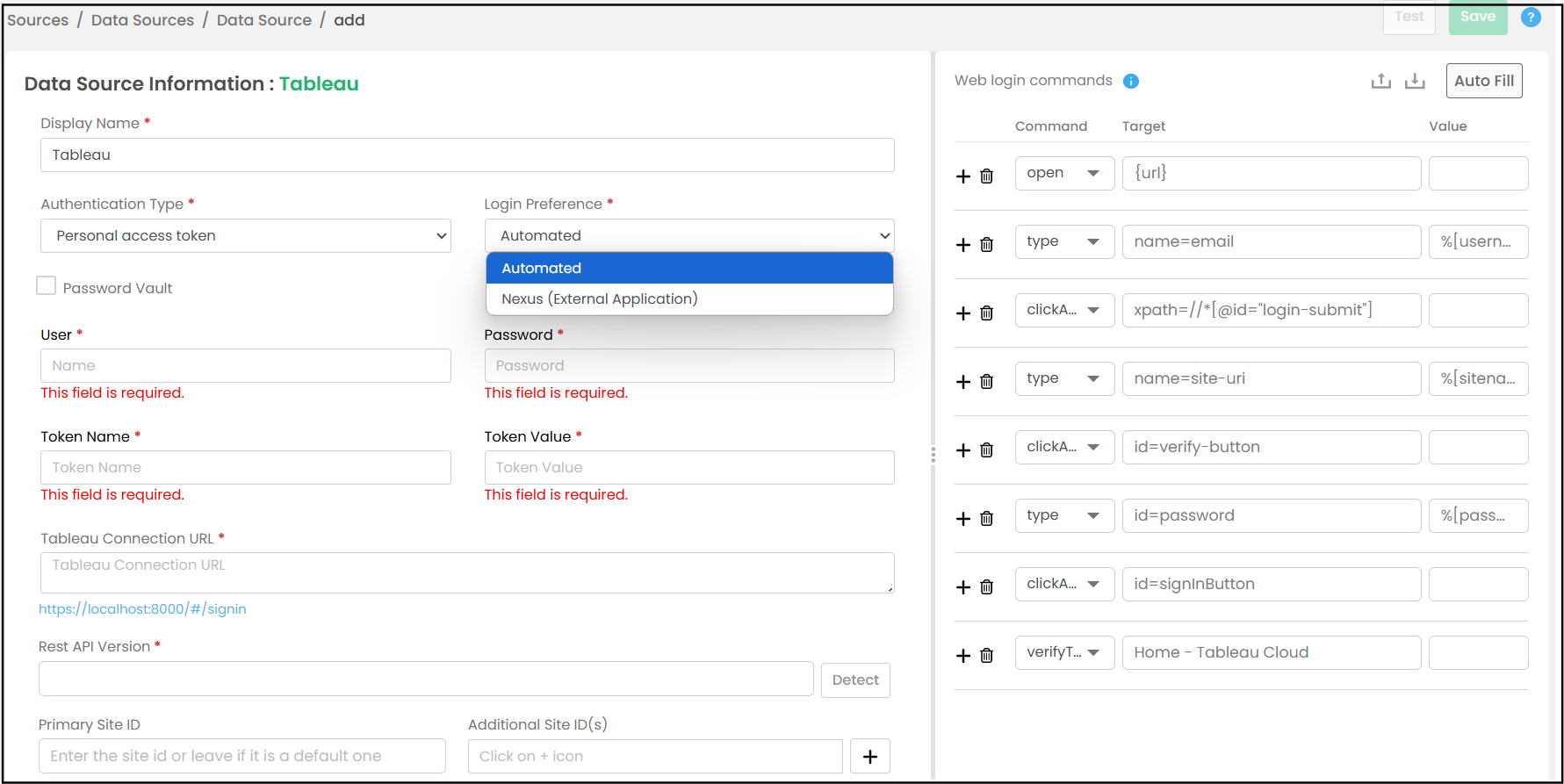Click the upload commands icon
This screenshot has width=1564, height=784.
click(x=1380, y=81)
